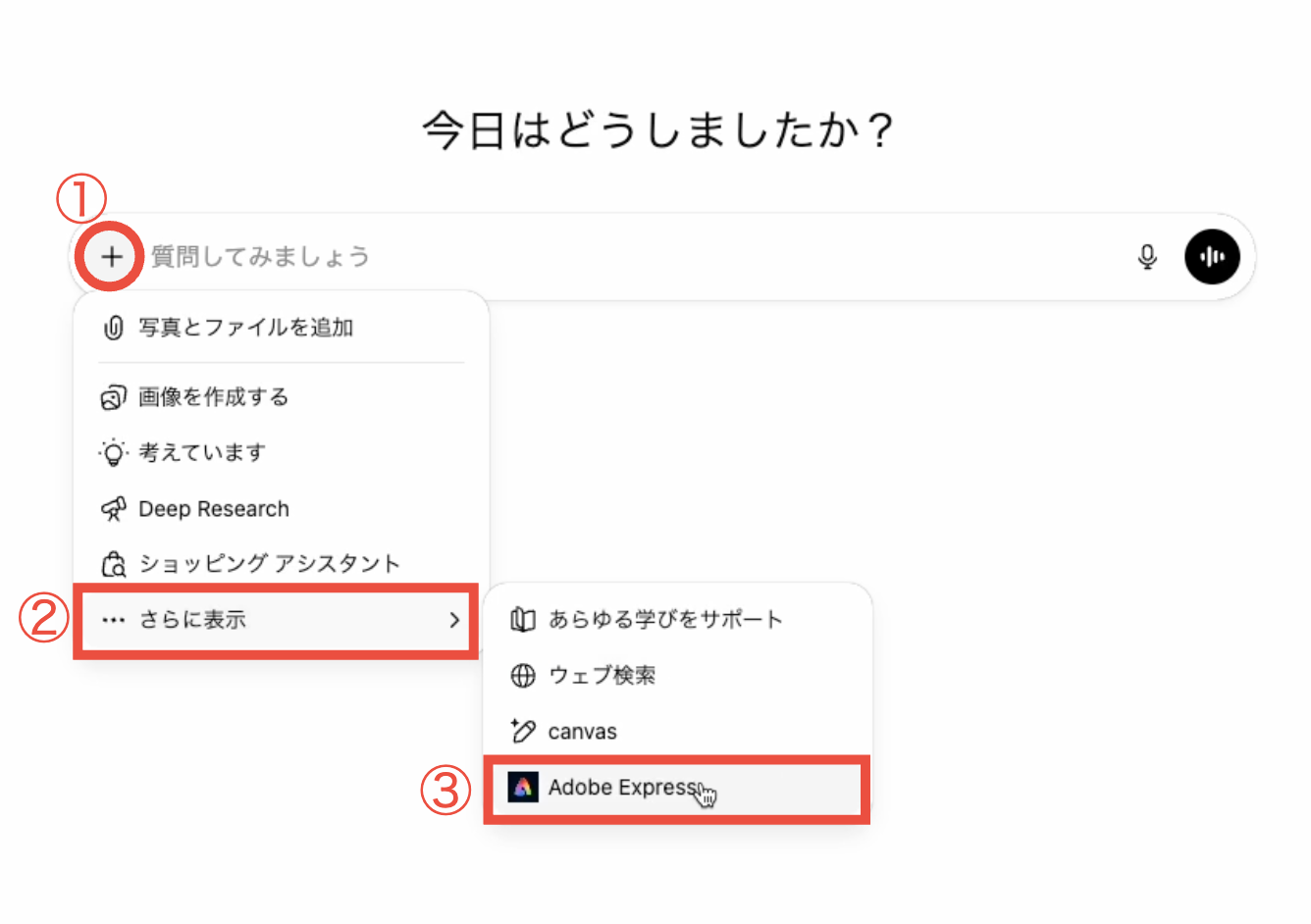Click the canvas pencil icon
1311x924 pixels.
[523, 731]
